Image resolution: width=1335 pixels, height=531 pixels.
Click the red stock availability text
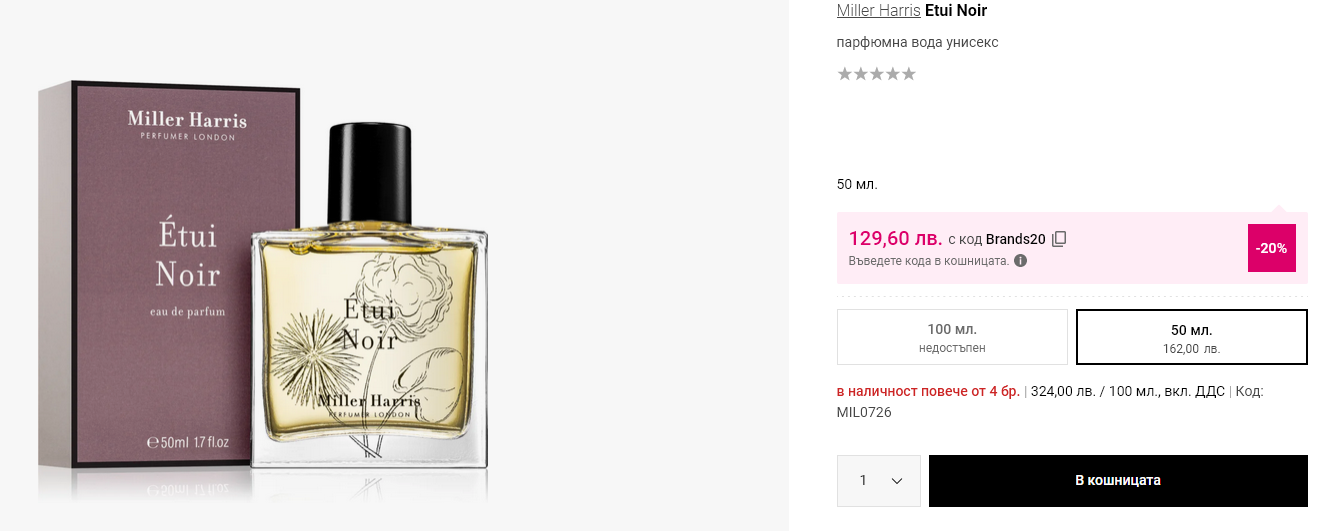[x=928, y=391]
